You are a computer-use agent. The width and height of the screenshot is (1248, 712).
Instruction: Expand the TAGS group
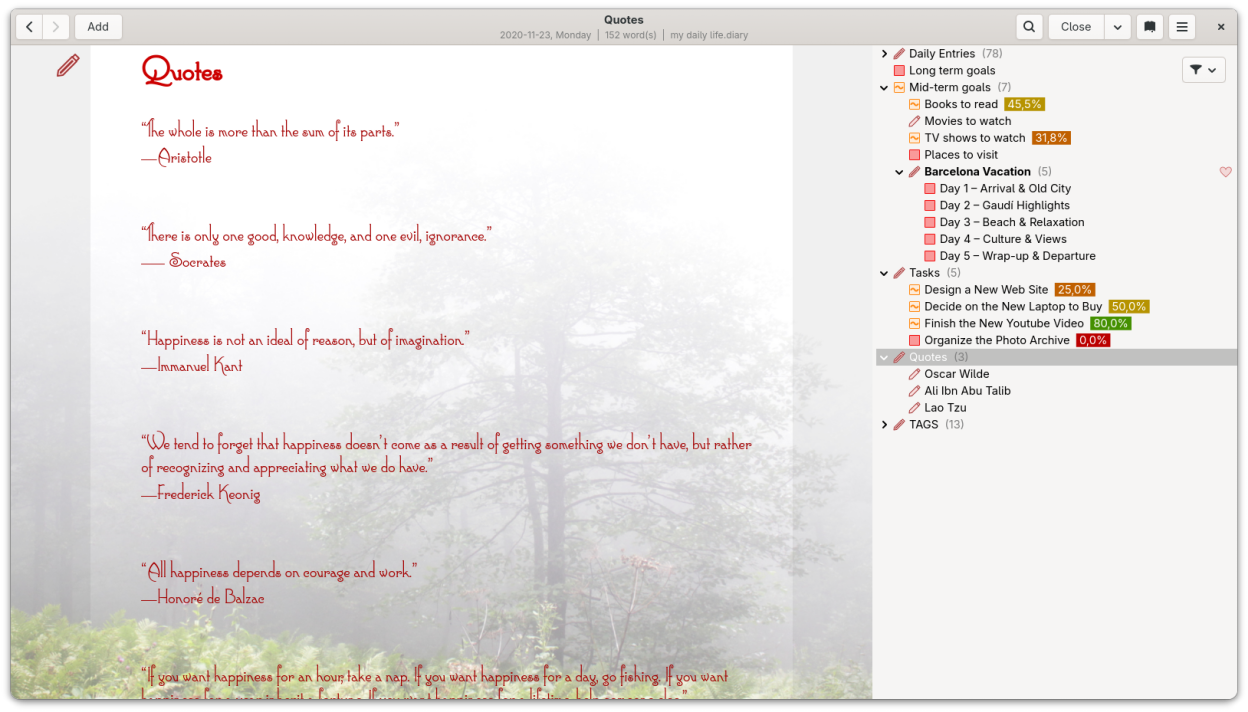(x=884, y=425)
